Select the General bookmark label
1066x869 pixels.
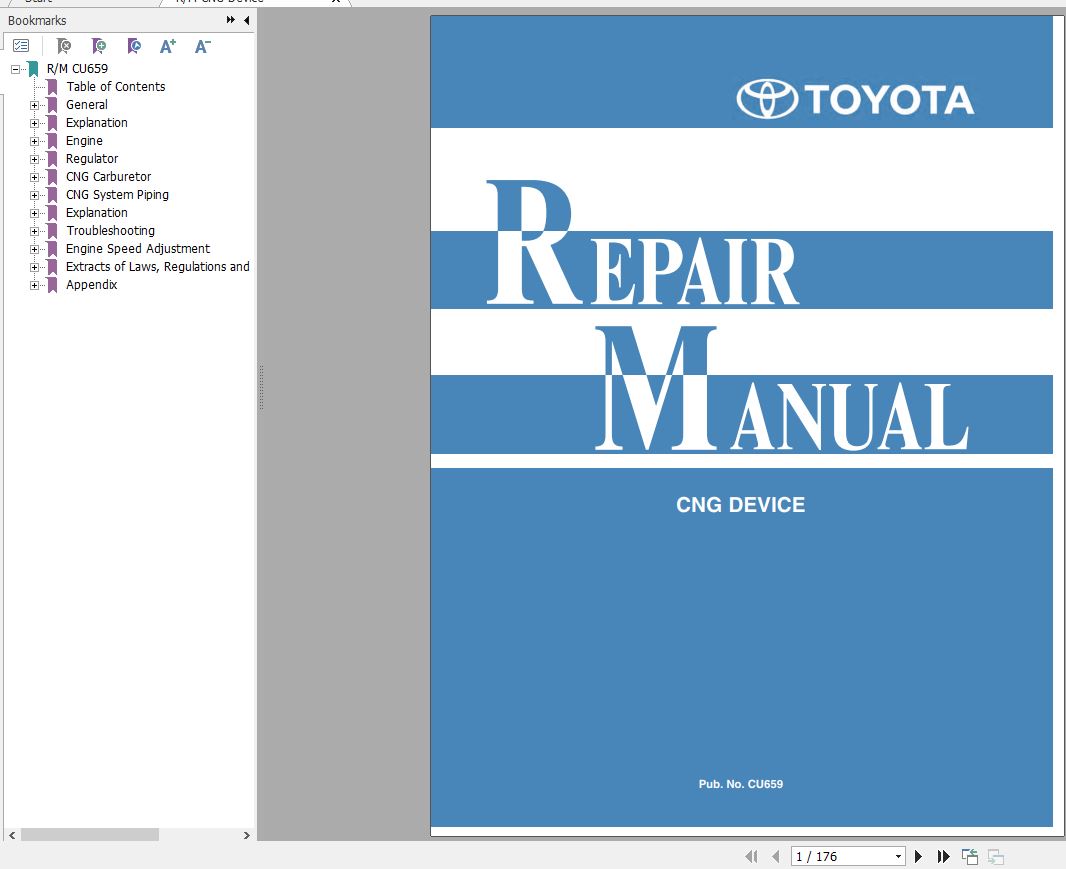86,105
